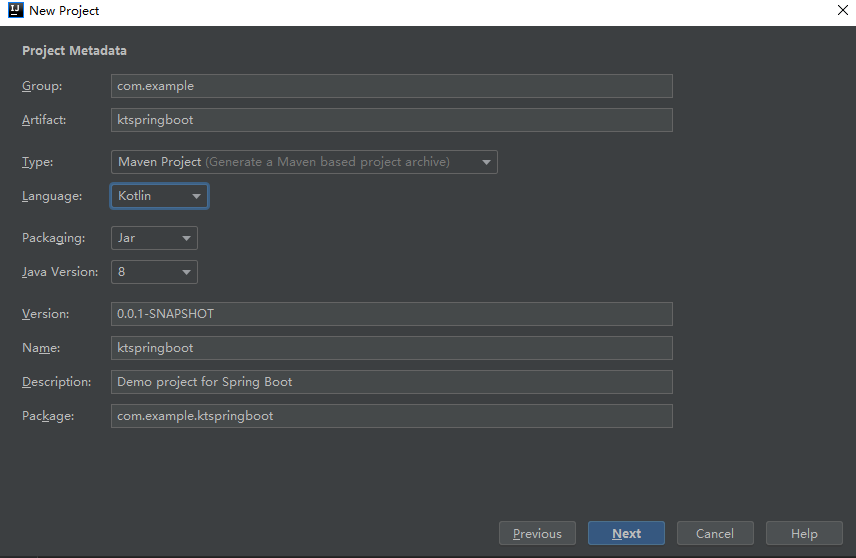Focus the Name text field
This screenshot has height=558, width=856.
(x=391, y=348)
